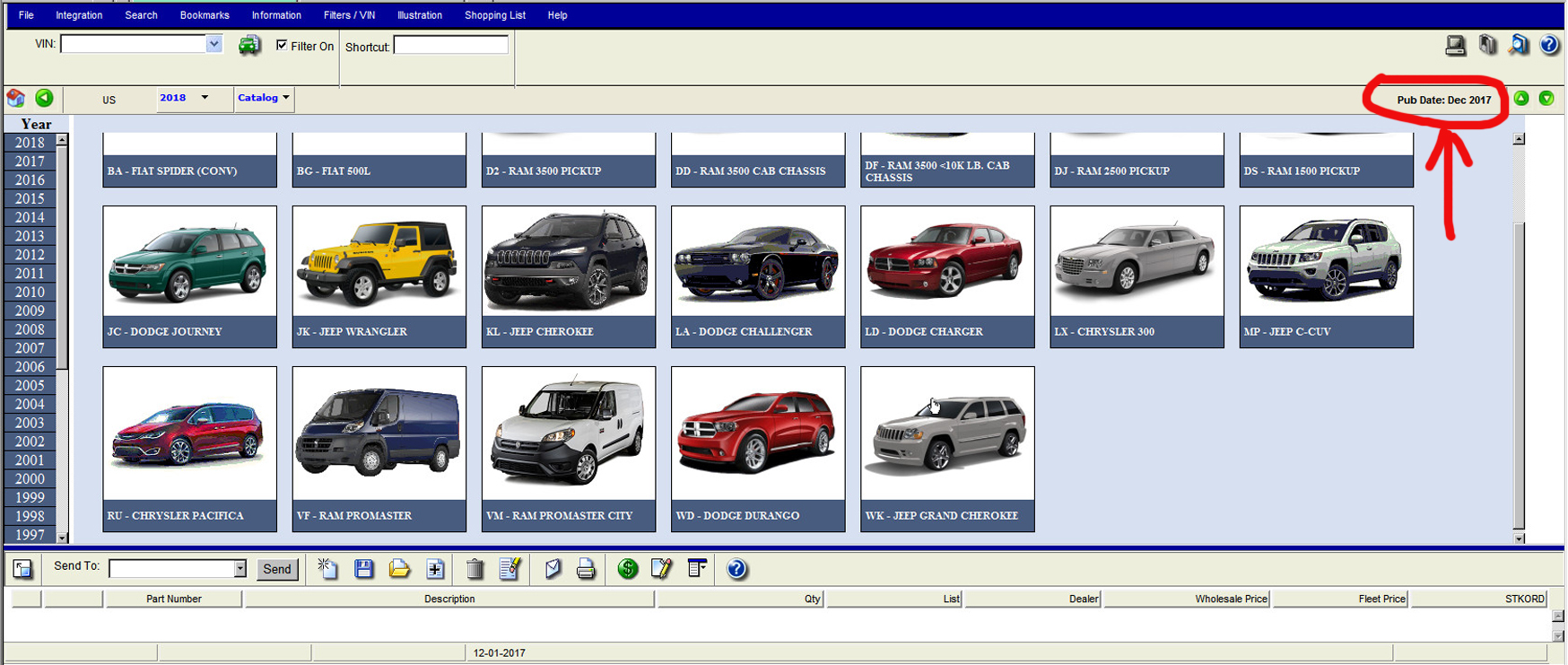Expand the 2018 year dropdown
Viewport: 1568px width, 665px height.
pyautogui.click(x=205, y=98)
